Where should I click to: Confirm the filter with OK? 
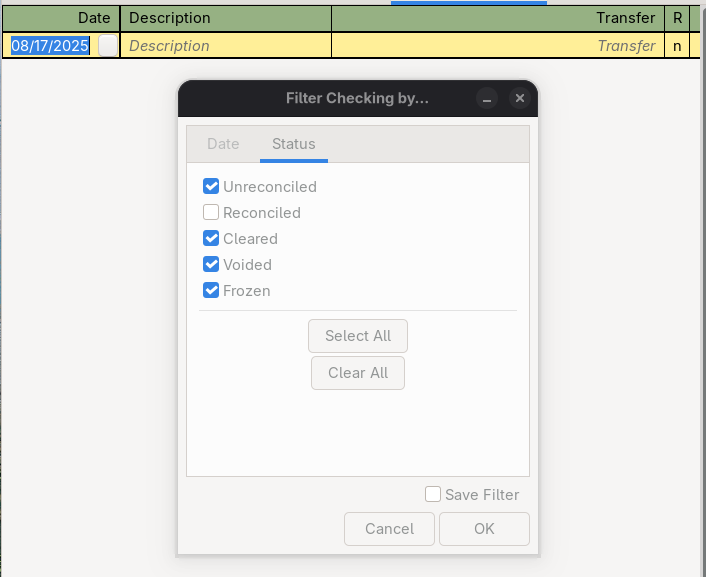coord(484,529)
